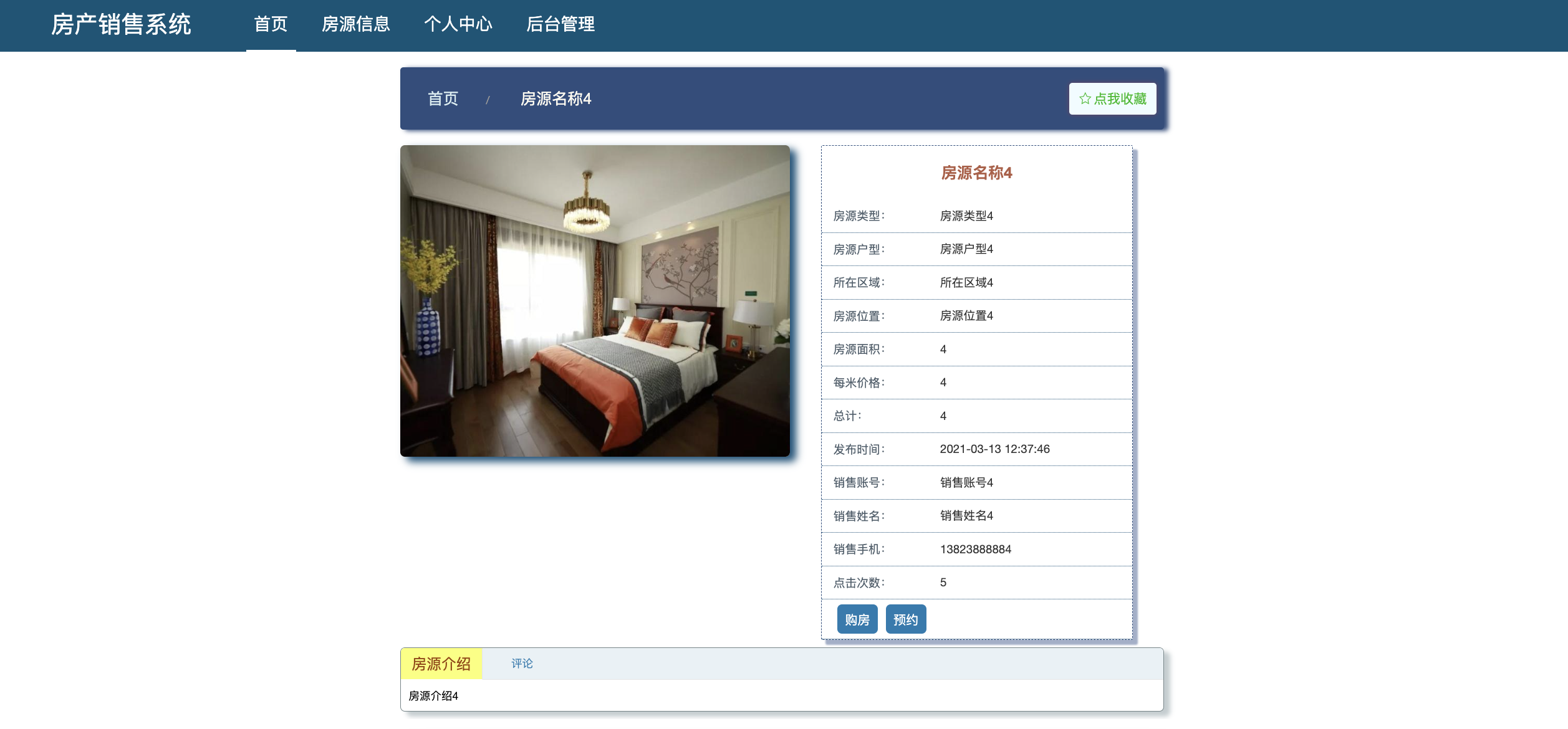This screenshot has height=729, width=1568.
Task: Click the 房产销售系统 site title
Action: 121,24
